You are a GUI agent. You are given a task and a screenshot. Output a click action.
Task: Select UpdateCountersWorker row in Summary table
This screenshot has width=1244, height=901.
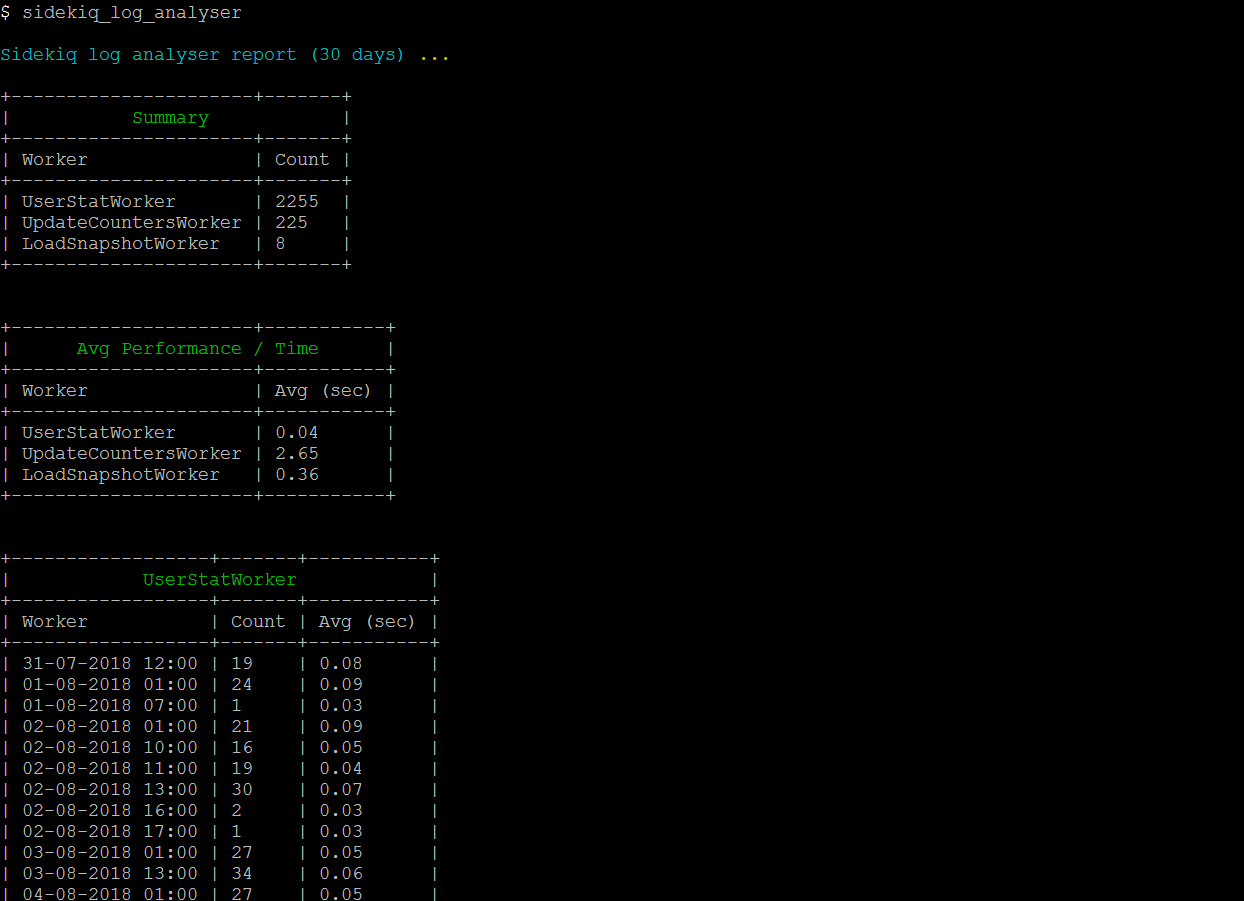click(x=176, y=223)
